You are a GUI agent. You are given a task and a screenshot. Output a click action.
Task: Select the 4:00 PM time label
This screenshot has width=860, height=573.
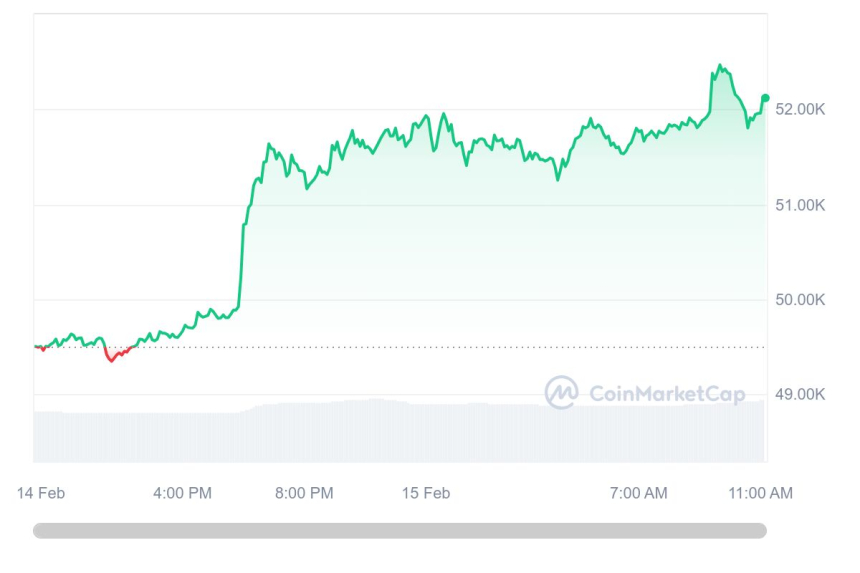coord(182,493)
